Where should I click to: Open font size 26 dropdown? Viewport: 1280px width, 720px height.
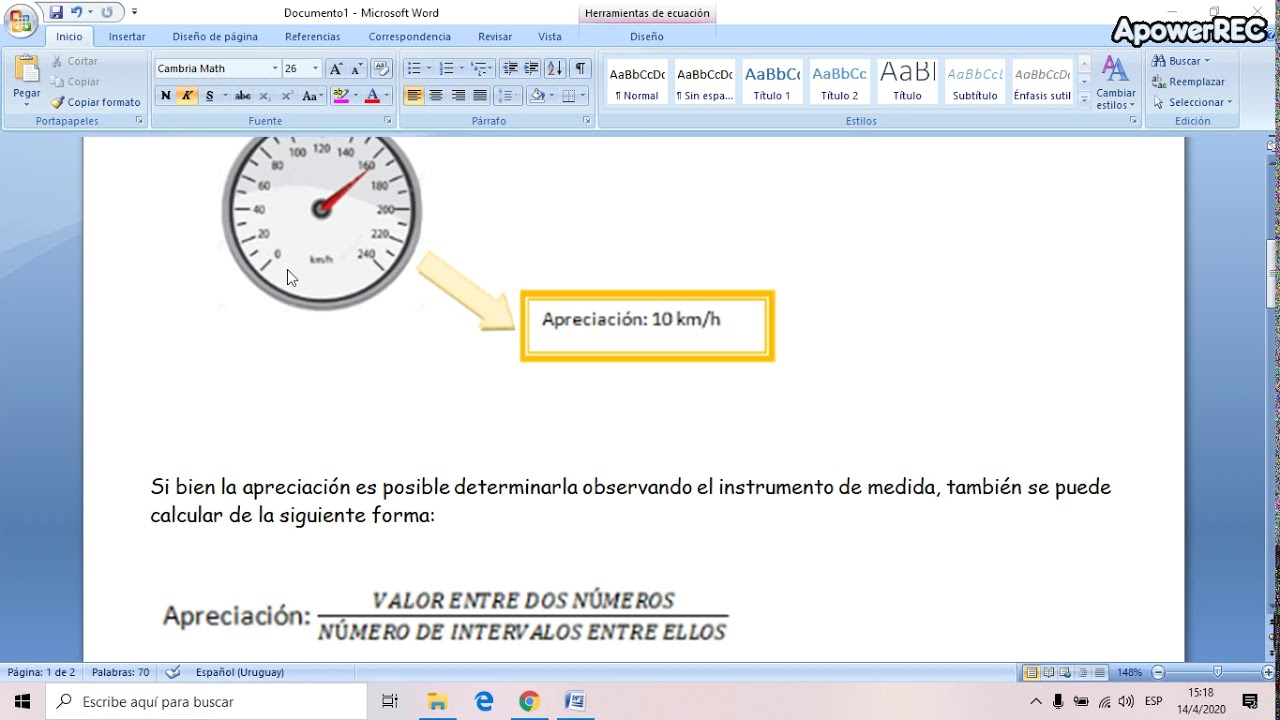(316, 69)
